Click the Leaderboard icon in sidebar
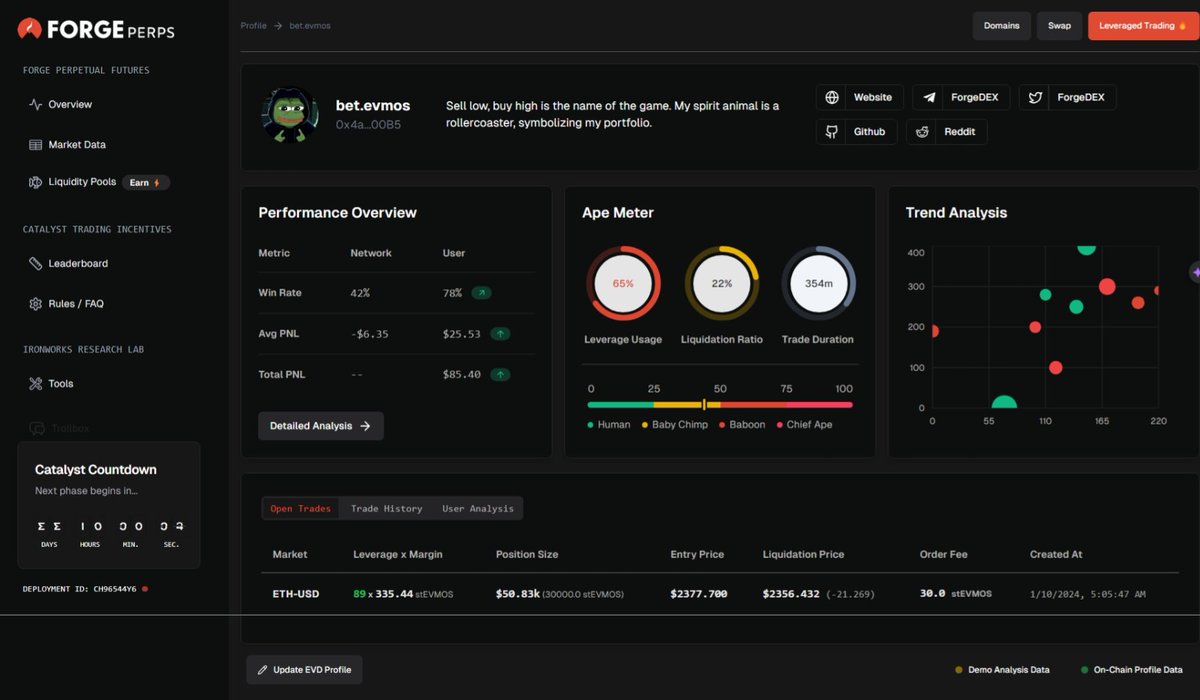Viewport: 1200px width, 700px height. 36,263
